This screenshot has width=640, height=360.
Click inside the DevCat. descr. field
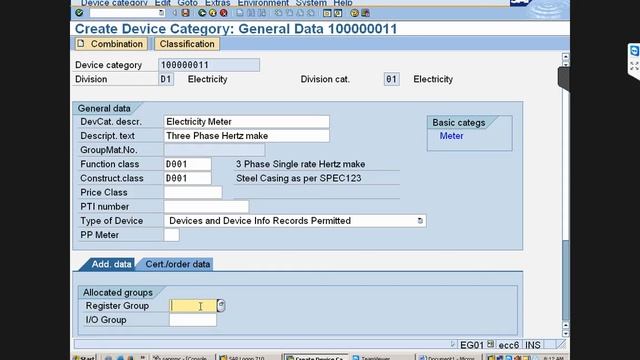[247, 122]
